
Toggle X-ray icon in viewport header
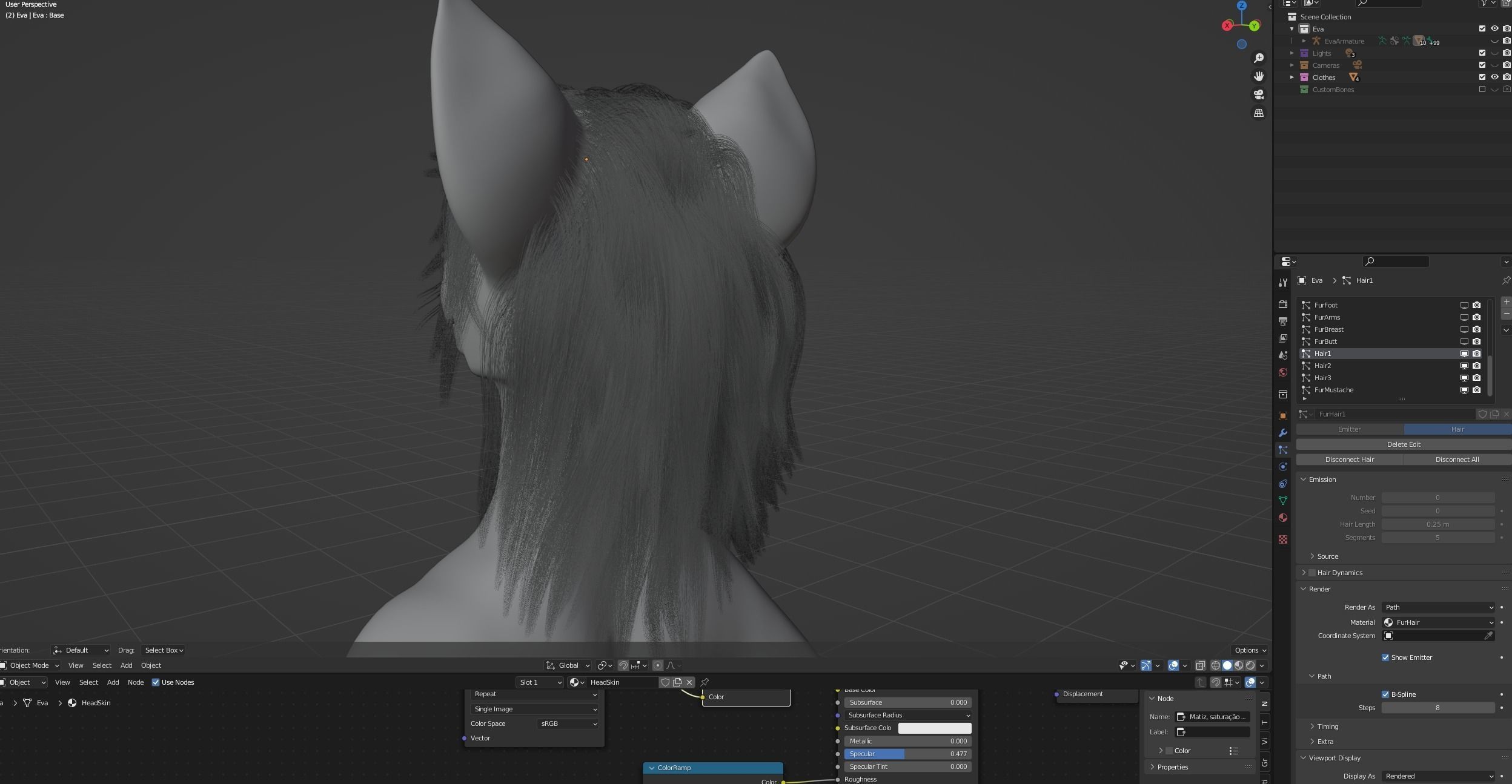1200,665
